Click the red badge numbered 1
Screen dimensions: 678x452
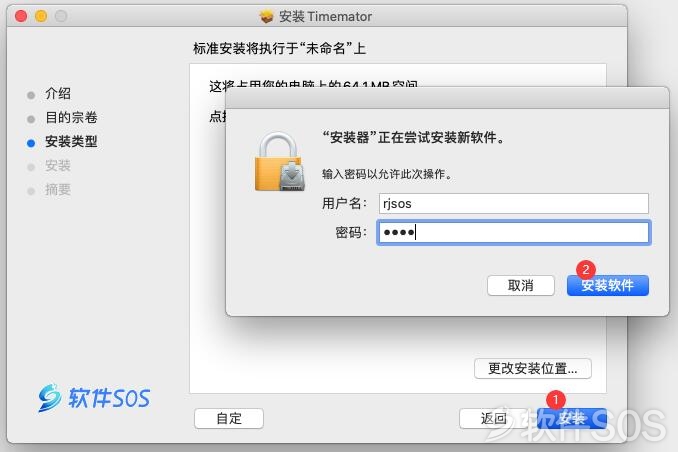(x=556, y=400)
